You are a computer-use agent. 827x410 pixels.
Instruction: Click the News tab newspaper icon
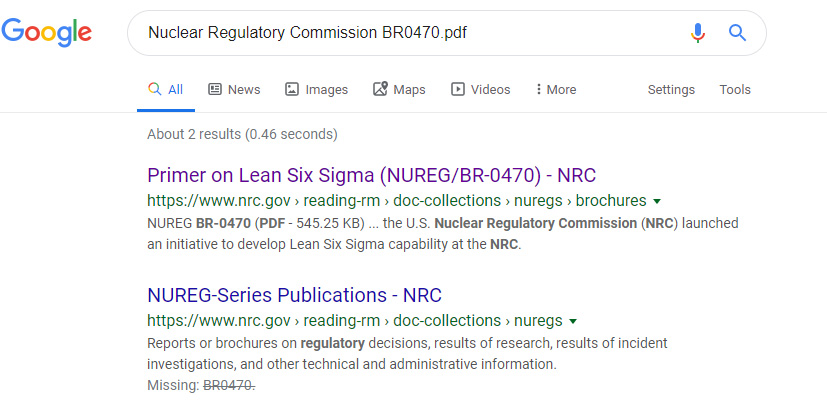coord(215,89)
